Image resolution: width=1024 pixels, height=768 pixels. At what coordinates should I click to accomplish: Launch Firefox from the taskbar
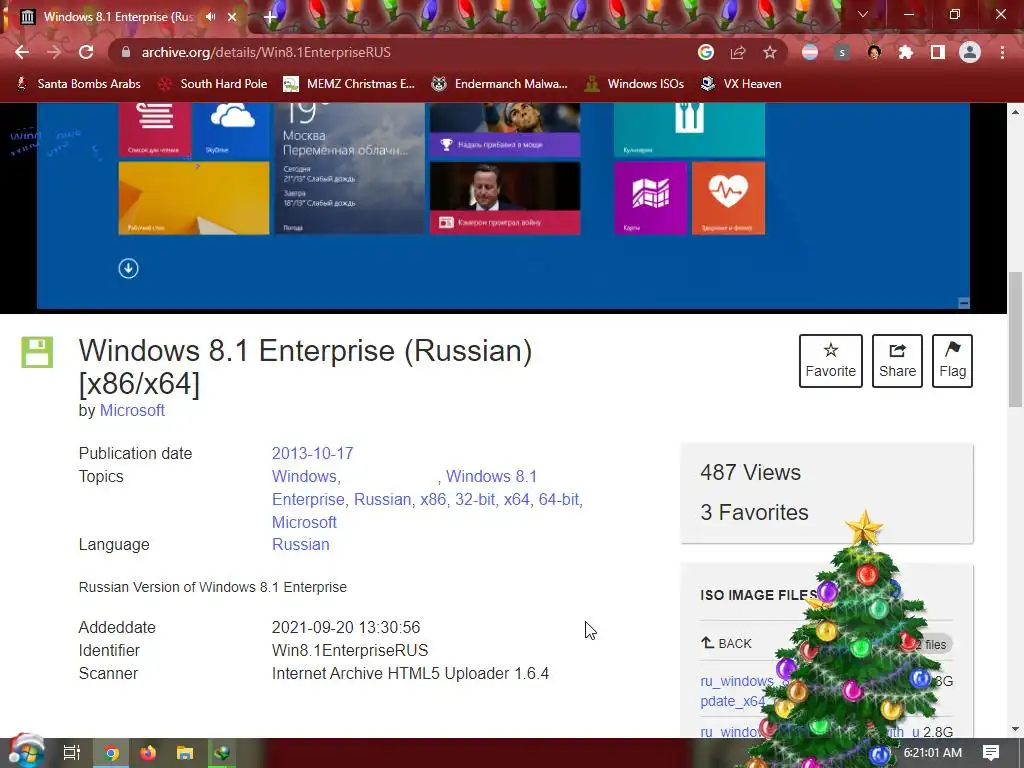point(148,753)
